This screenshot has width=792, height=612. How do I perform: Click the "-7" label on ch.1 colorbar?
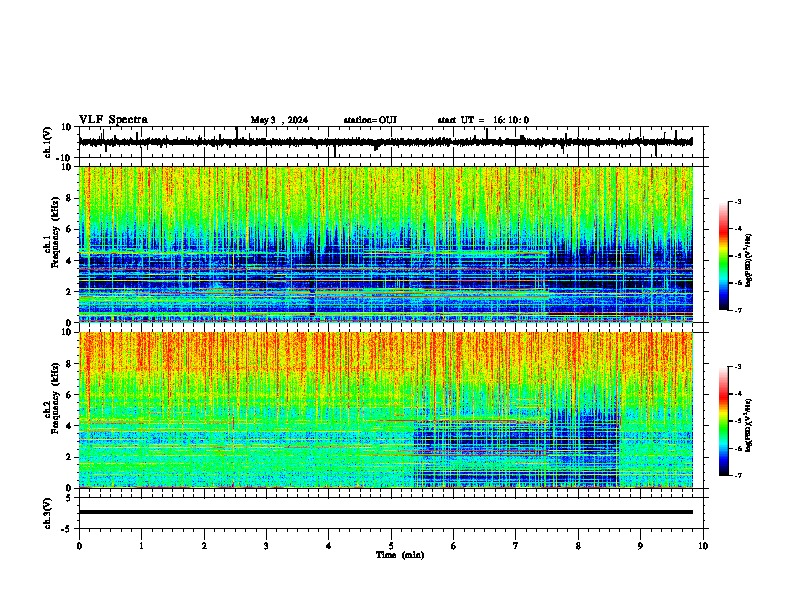(x=737, y=310)
